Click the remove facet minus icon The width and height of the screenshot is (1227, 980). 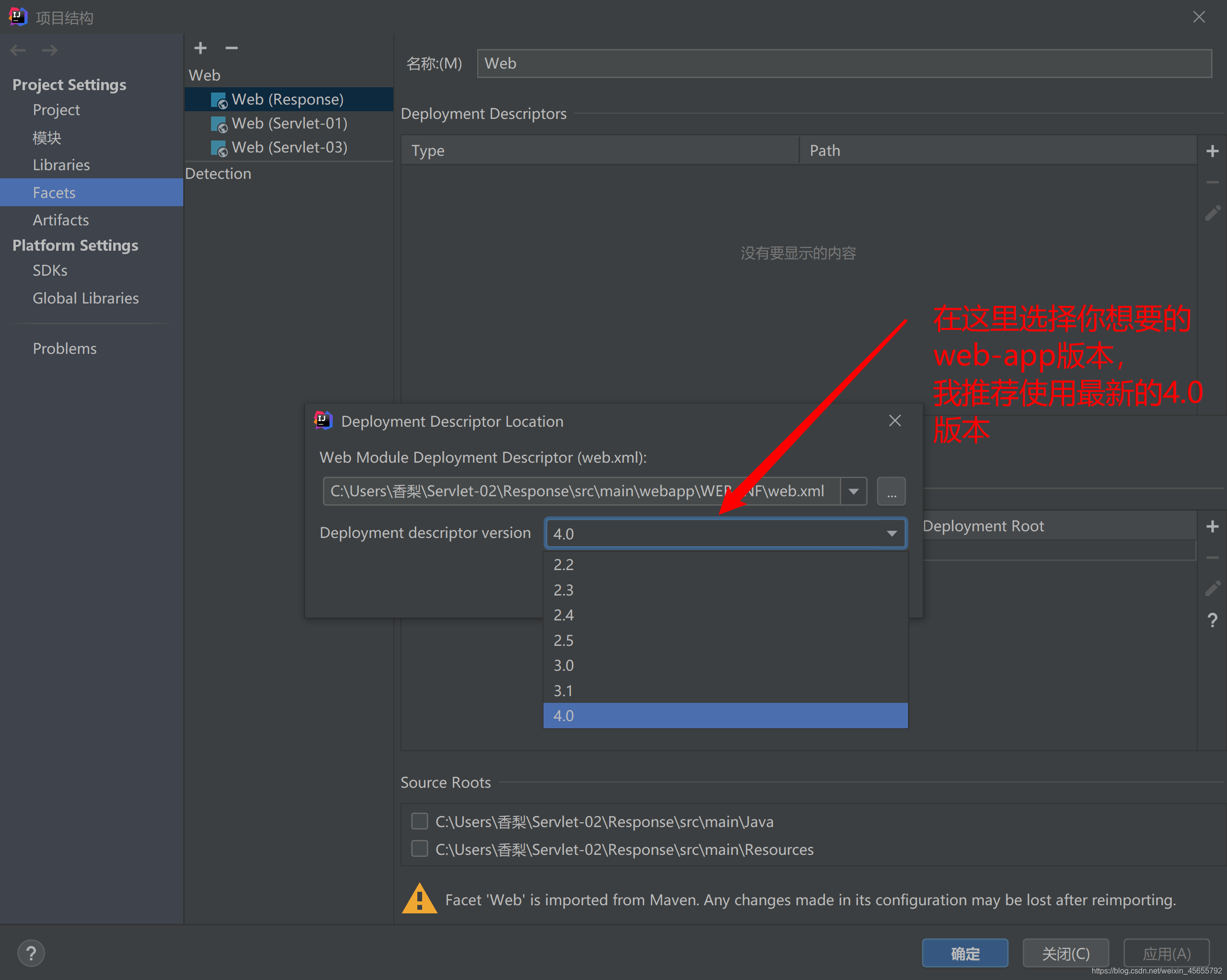coord(231,48)
